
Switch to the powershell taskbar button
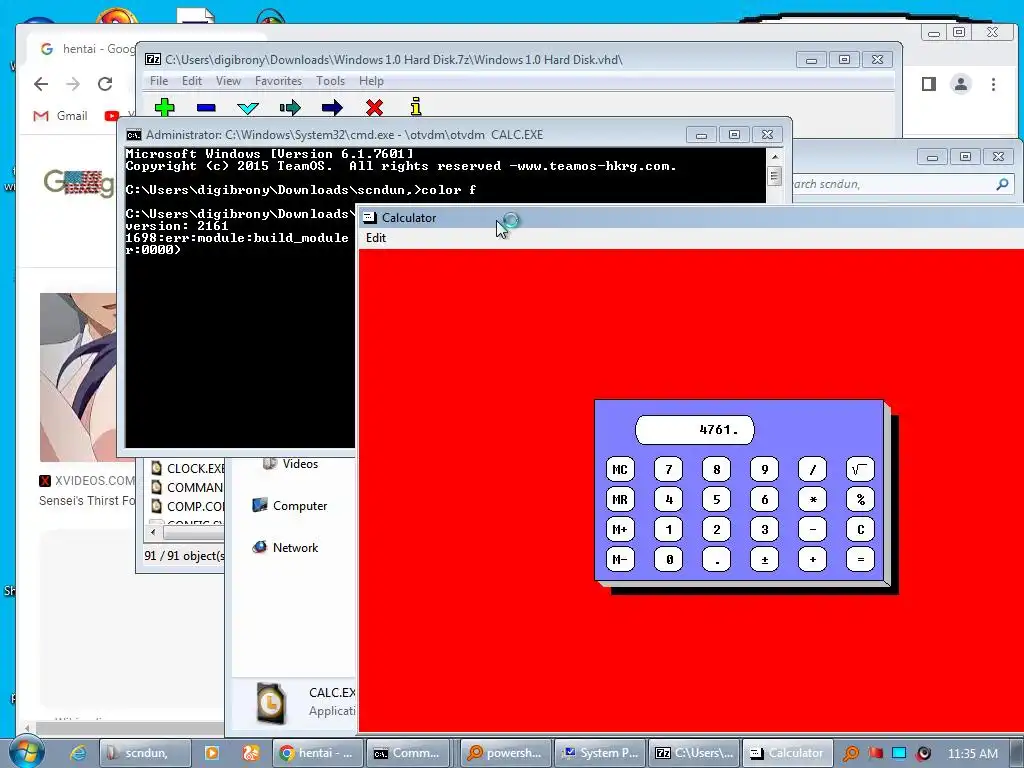505,753
